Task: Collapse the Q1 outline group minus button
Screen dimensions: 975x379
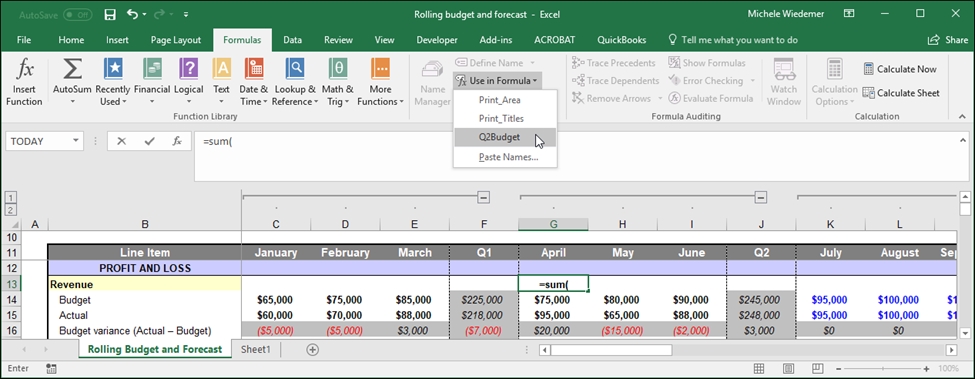Action: coord(484,198)
